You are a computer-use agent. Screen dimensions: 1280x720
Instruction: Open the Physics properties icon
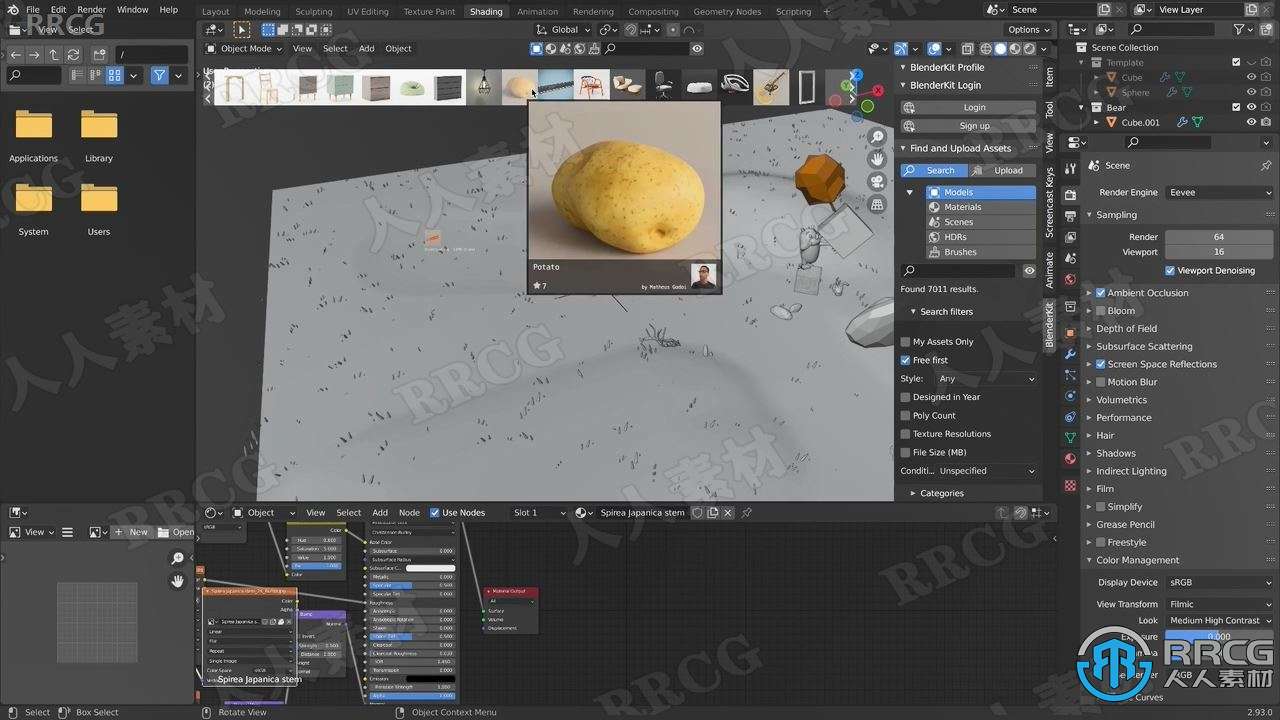coord(1070,396)
